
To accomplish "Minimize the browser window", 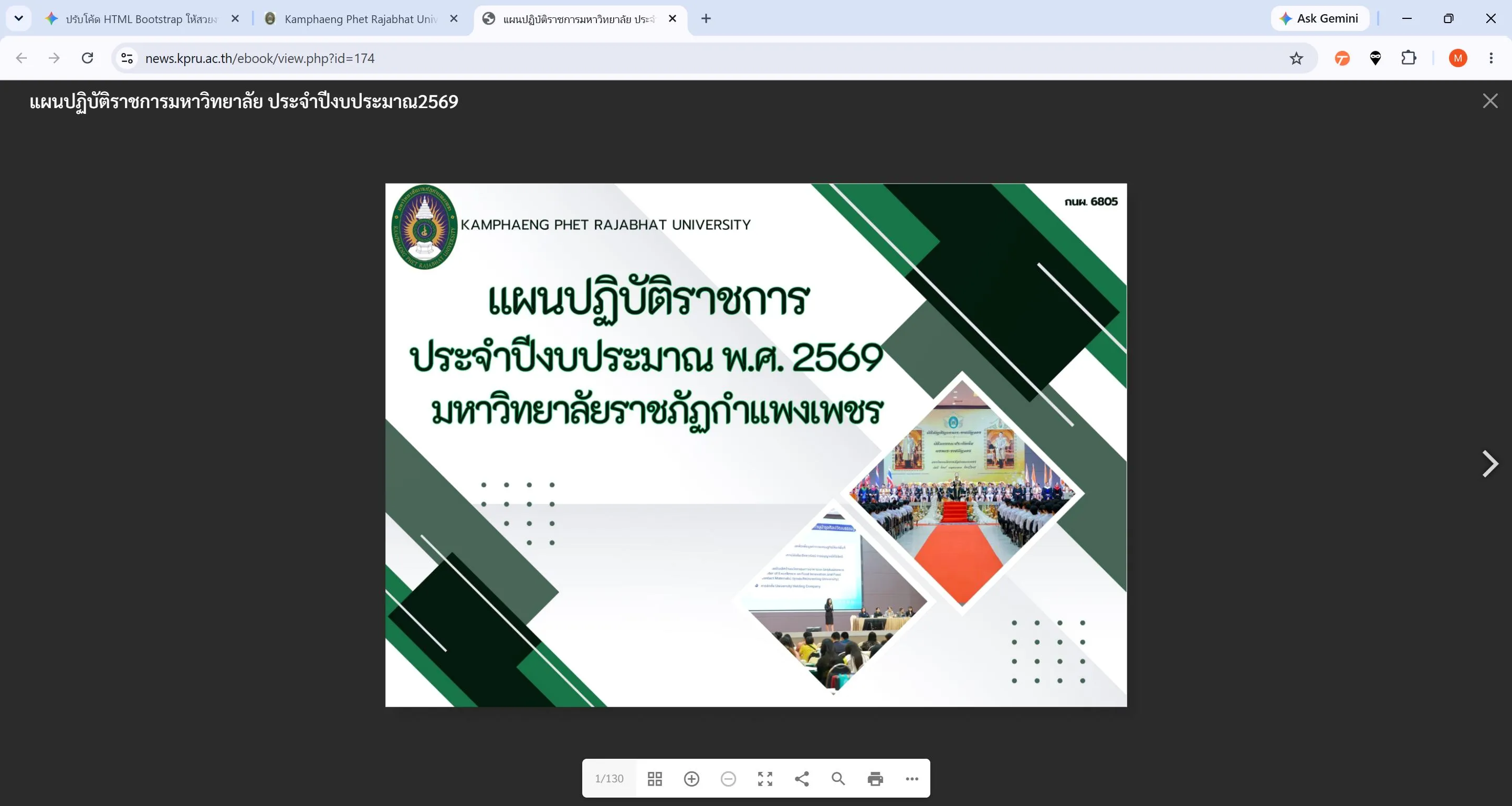I will click(1407, 18).
